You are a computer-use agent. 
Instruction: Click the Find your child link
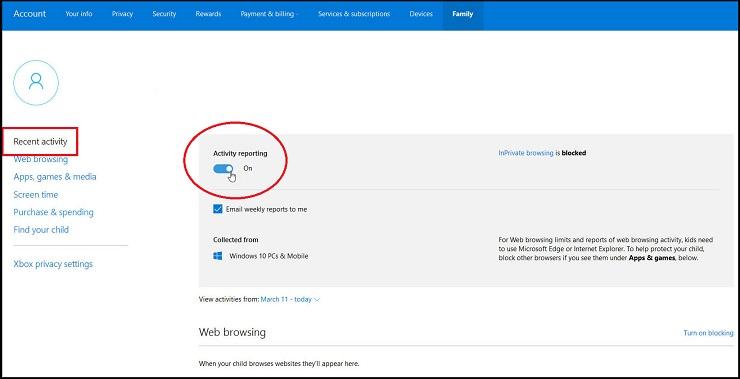click(x=41, y=230)
